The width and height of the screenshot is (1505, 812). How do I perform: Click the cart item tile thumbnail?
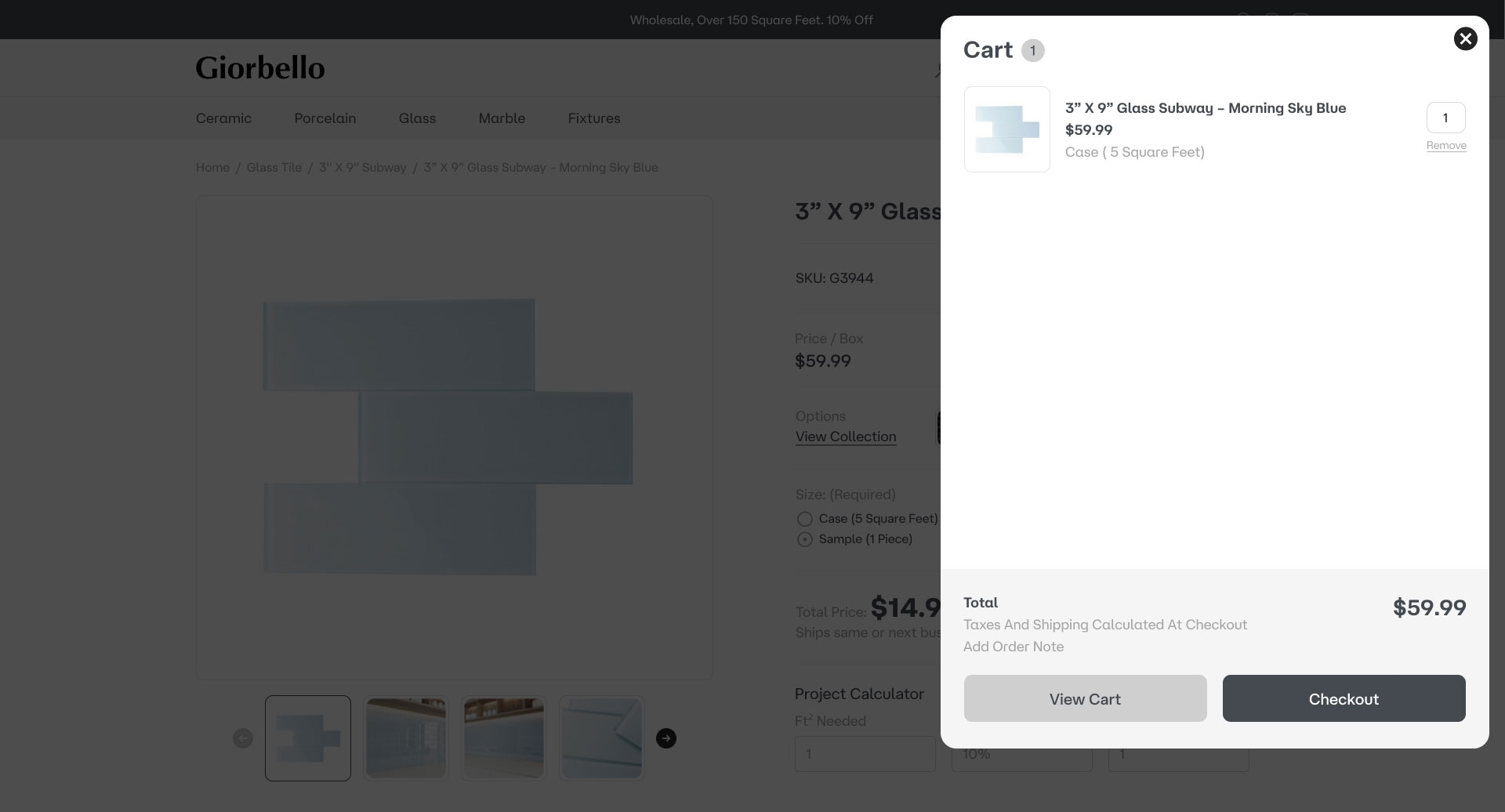tap(1006, 129)
